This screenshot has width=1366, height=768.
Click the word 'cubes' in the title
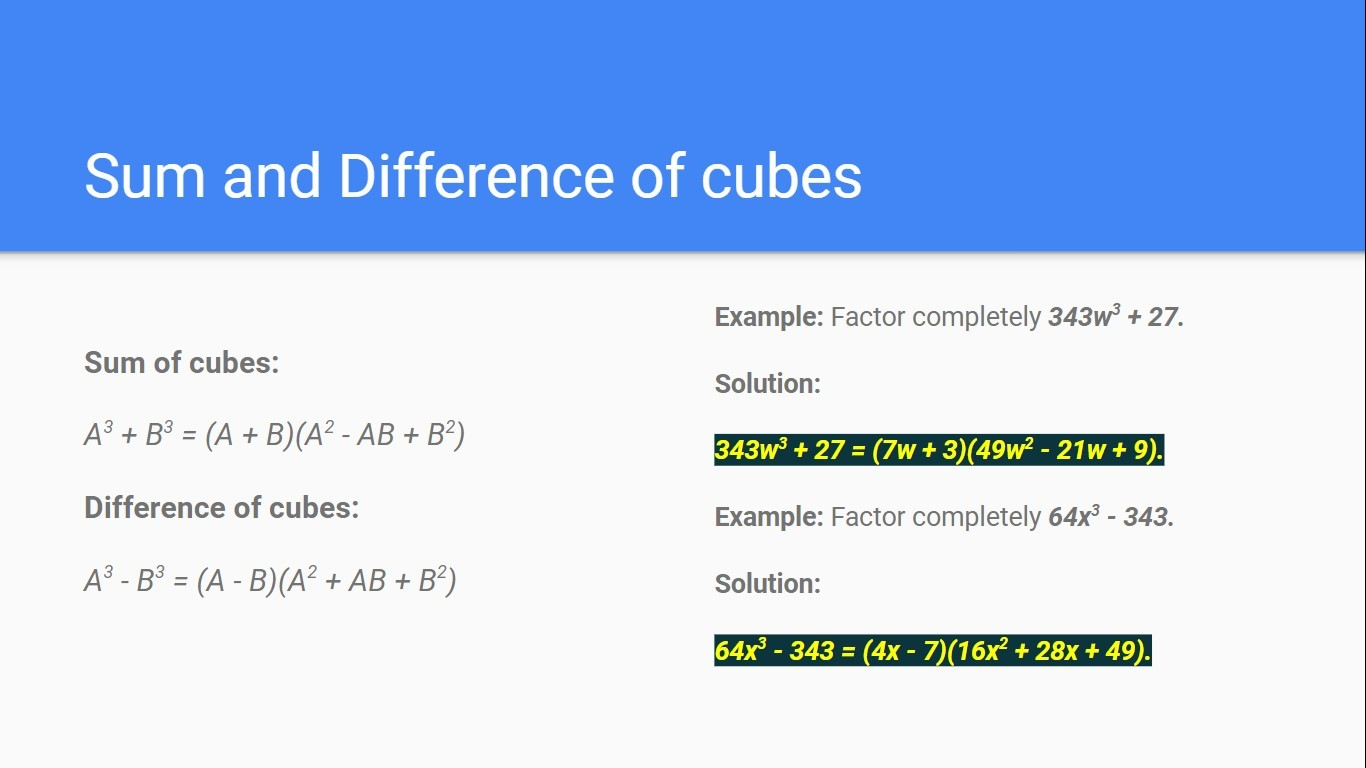[782, 178]
